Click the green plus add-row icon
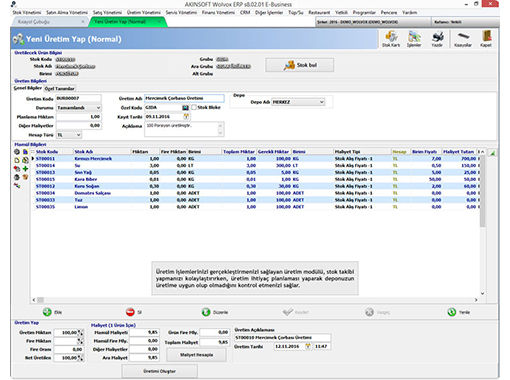This screenshot has height=380, width=510. [25, 169]
